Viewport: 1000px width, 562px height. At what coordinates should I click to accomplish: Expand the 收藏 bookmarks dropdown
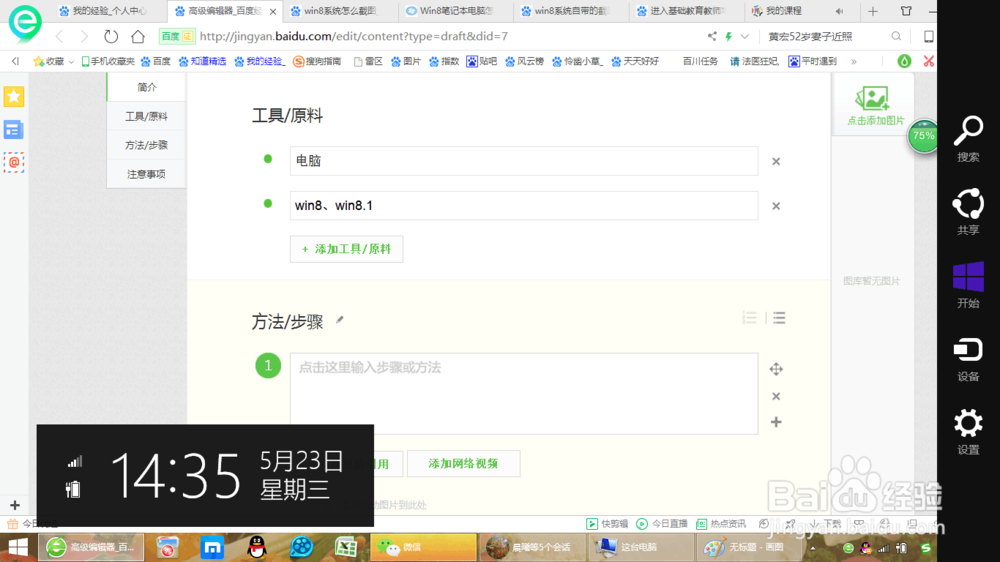click(x=71, y=62)
